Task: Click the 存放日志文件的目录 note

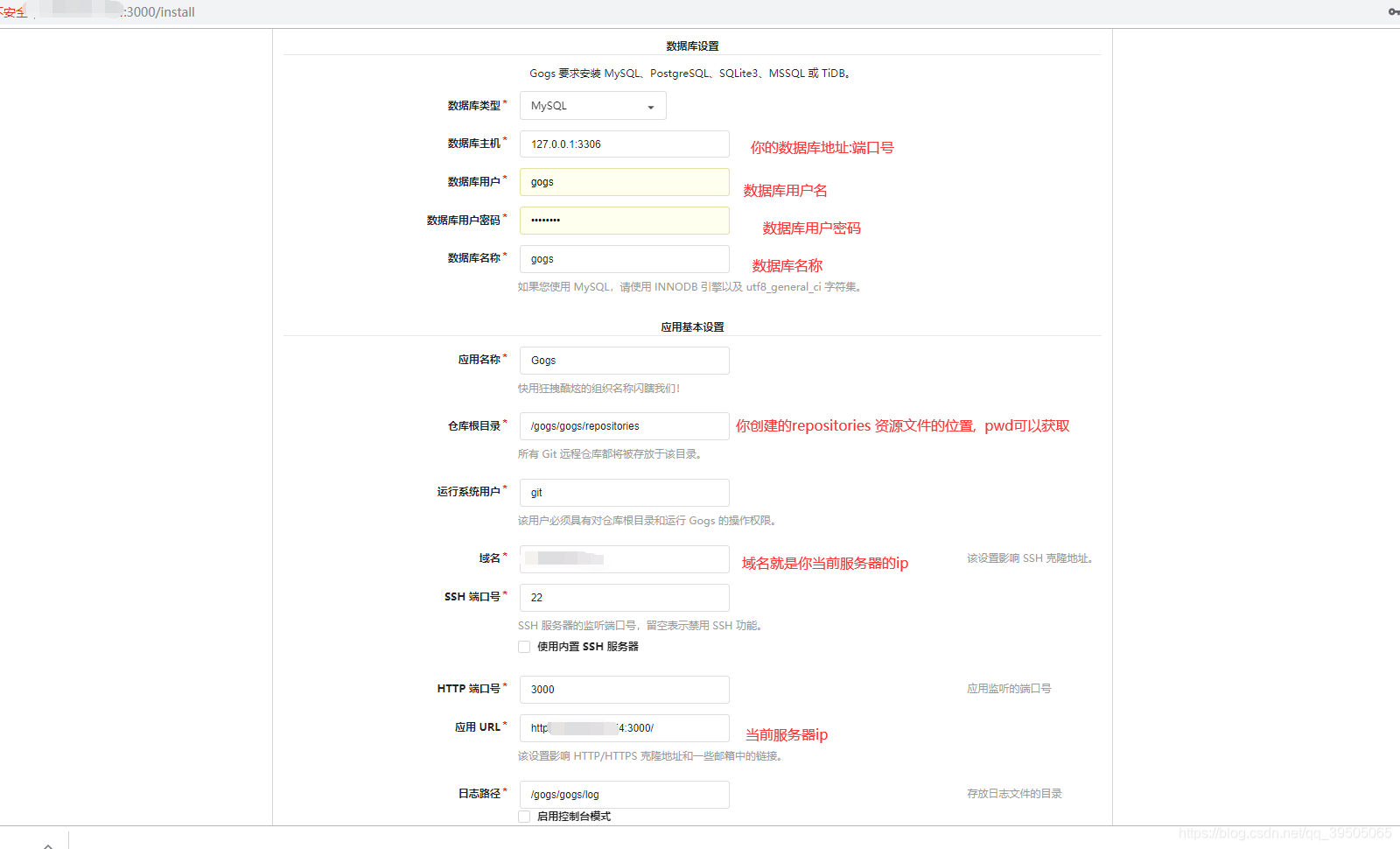Action: point(1014,794)
